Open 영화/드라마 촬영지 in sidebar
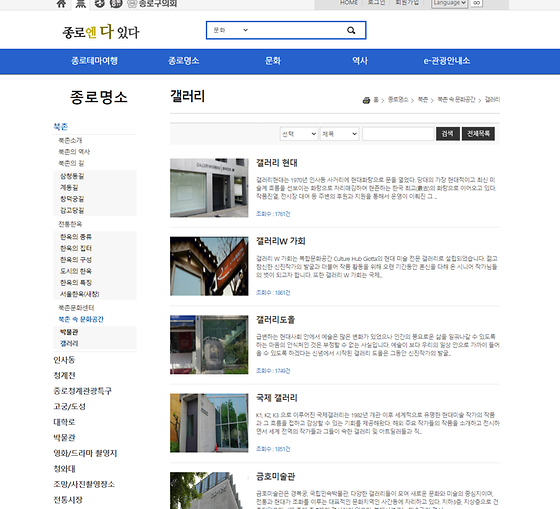This screenshot has width=560, height=509. click(x=85, y=453)
